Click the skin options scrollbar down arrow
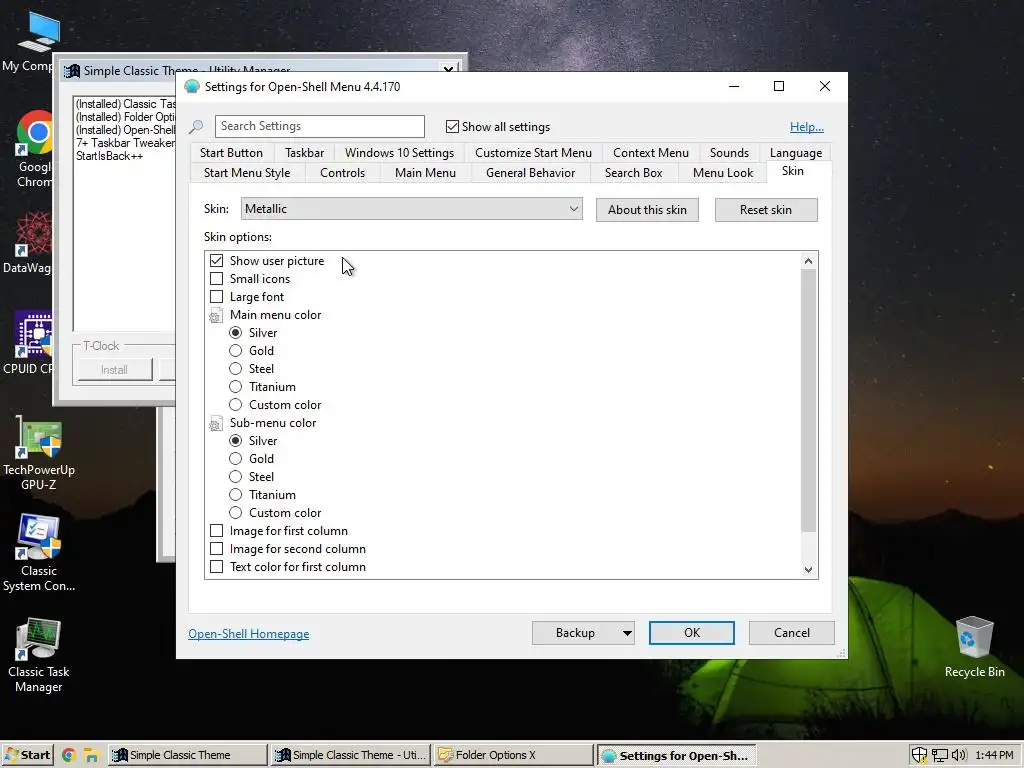This screenshot has width=1024, height=768. (x=808, y=569)
